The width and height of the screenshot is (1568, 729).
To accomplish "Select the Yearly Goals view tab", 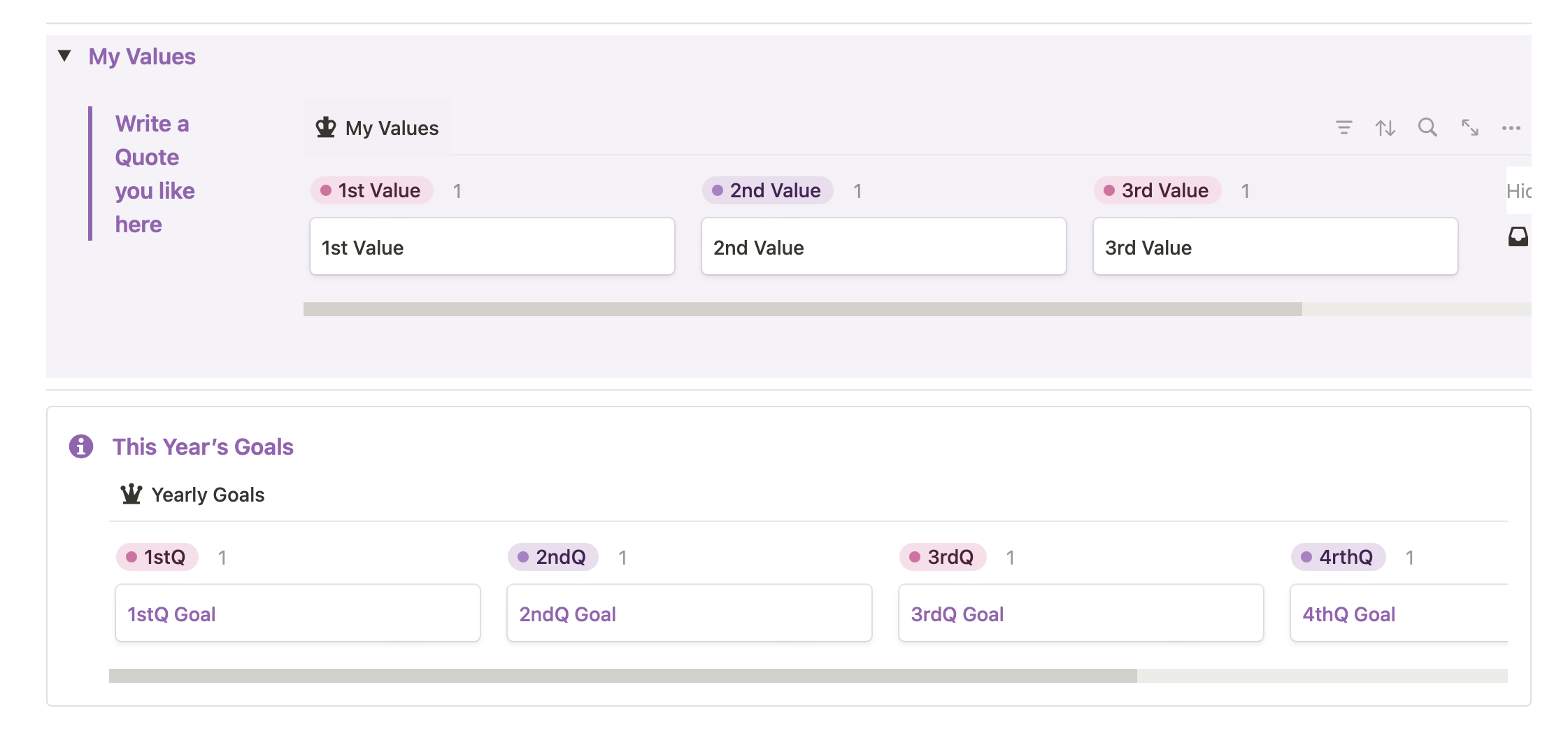I will point(194,495).
